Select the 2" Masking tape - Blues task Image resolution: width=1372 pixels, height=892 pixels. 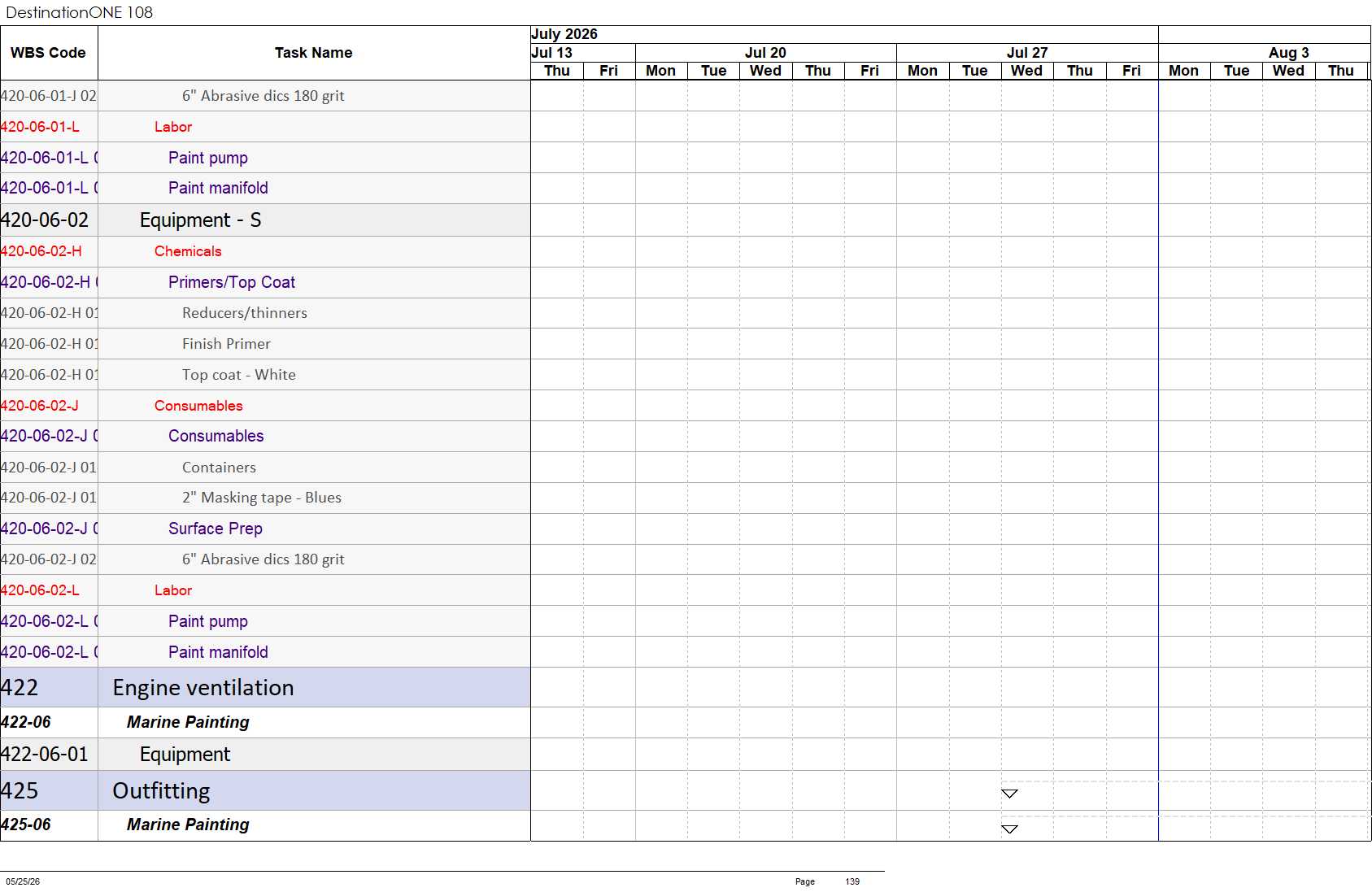(262, 498)
